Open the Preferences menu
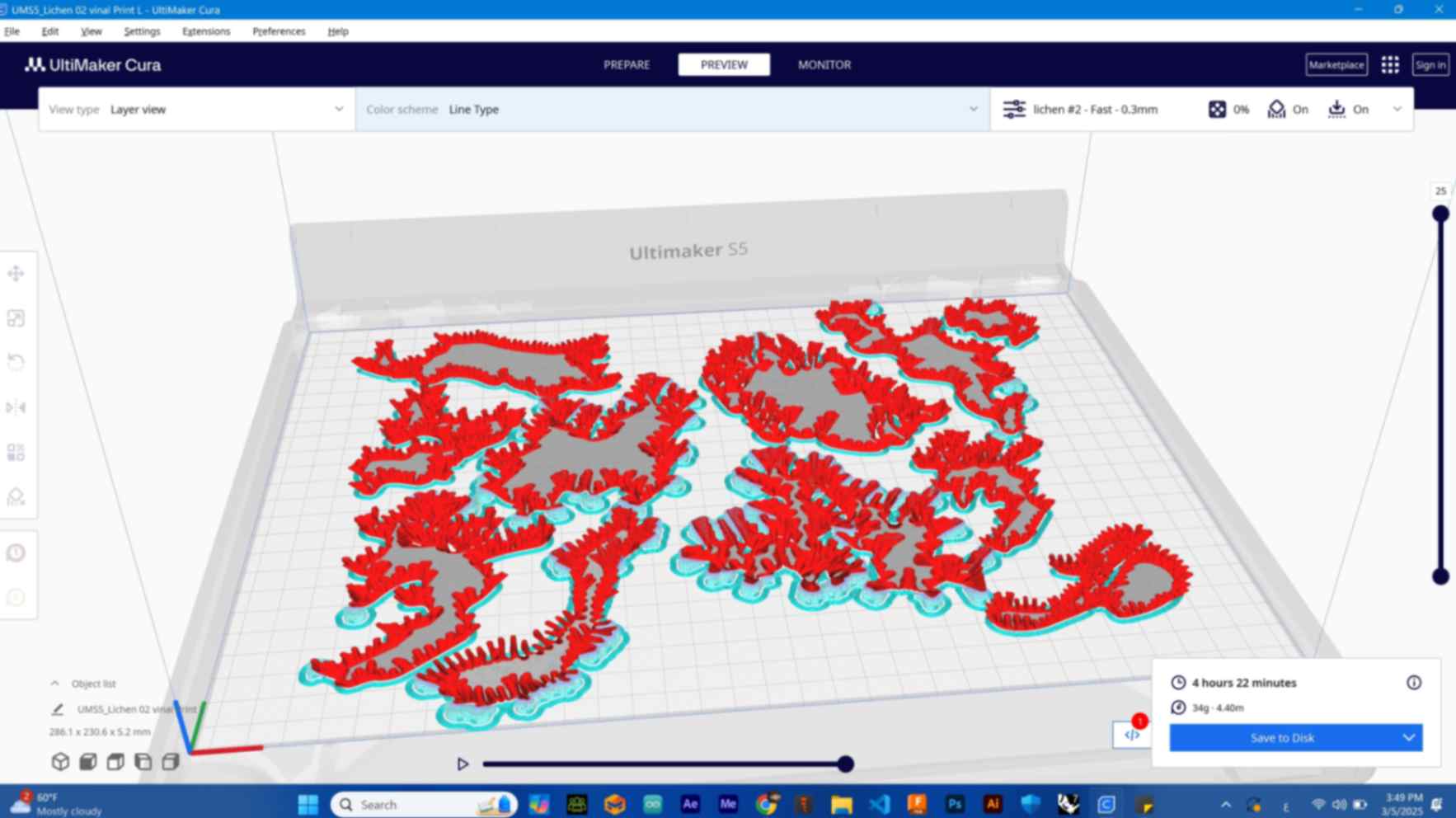Image resolution: width=1456 pixels, height=818 pixels. (x=279, y=31)
